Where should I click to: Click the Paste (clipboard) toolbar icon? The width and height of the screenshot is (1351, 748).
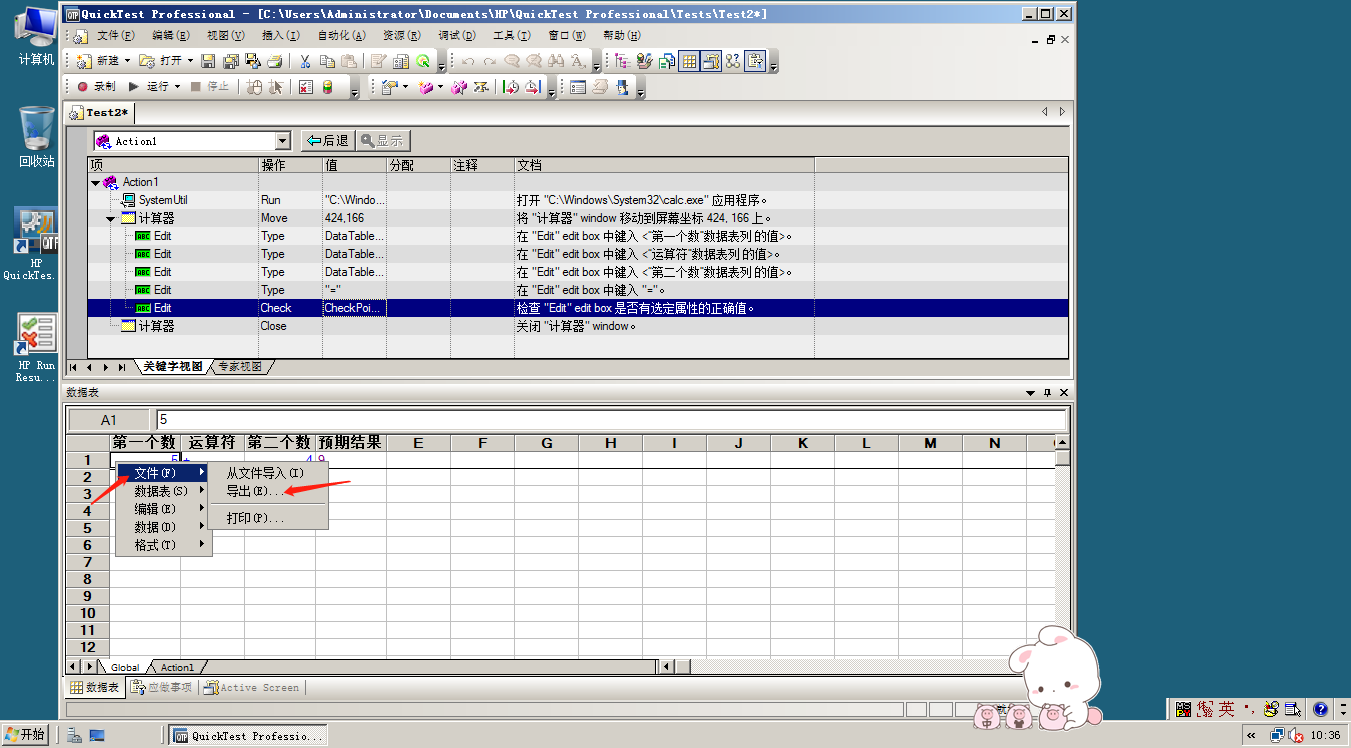348,61
